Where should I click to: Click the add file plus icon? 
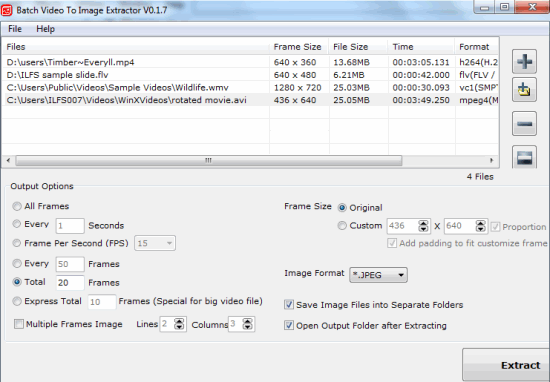click(524, 61)
